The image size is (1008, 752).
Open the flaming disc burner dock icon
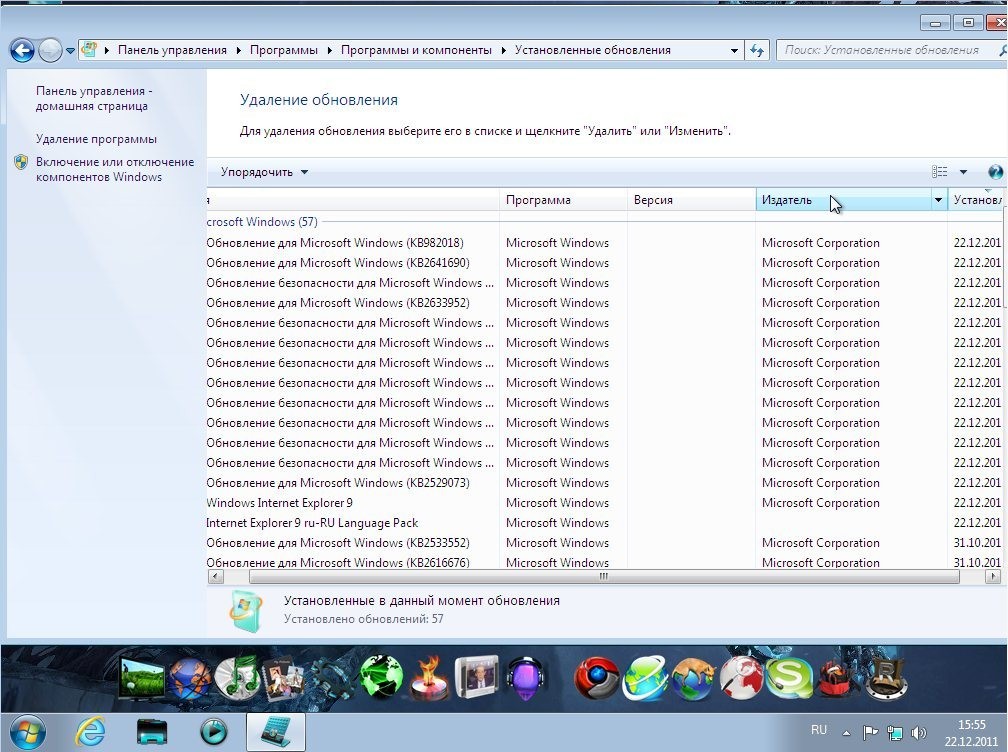(x=429, y=679)
